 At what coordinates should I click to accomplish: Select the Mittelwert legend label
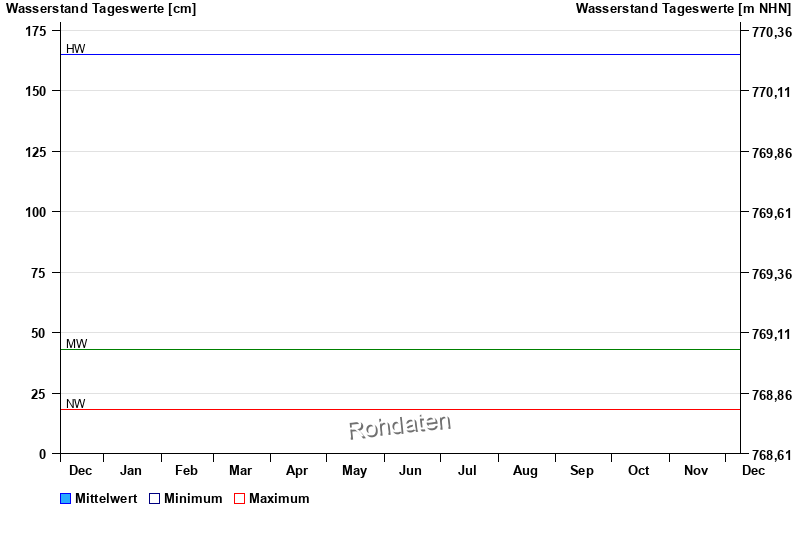[106, 498]
